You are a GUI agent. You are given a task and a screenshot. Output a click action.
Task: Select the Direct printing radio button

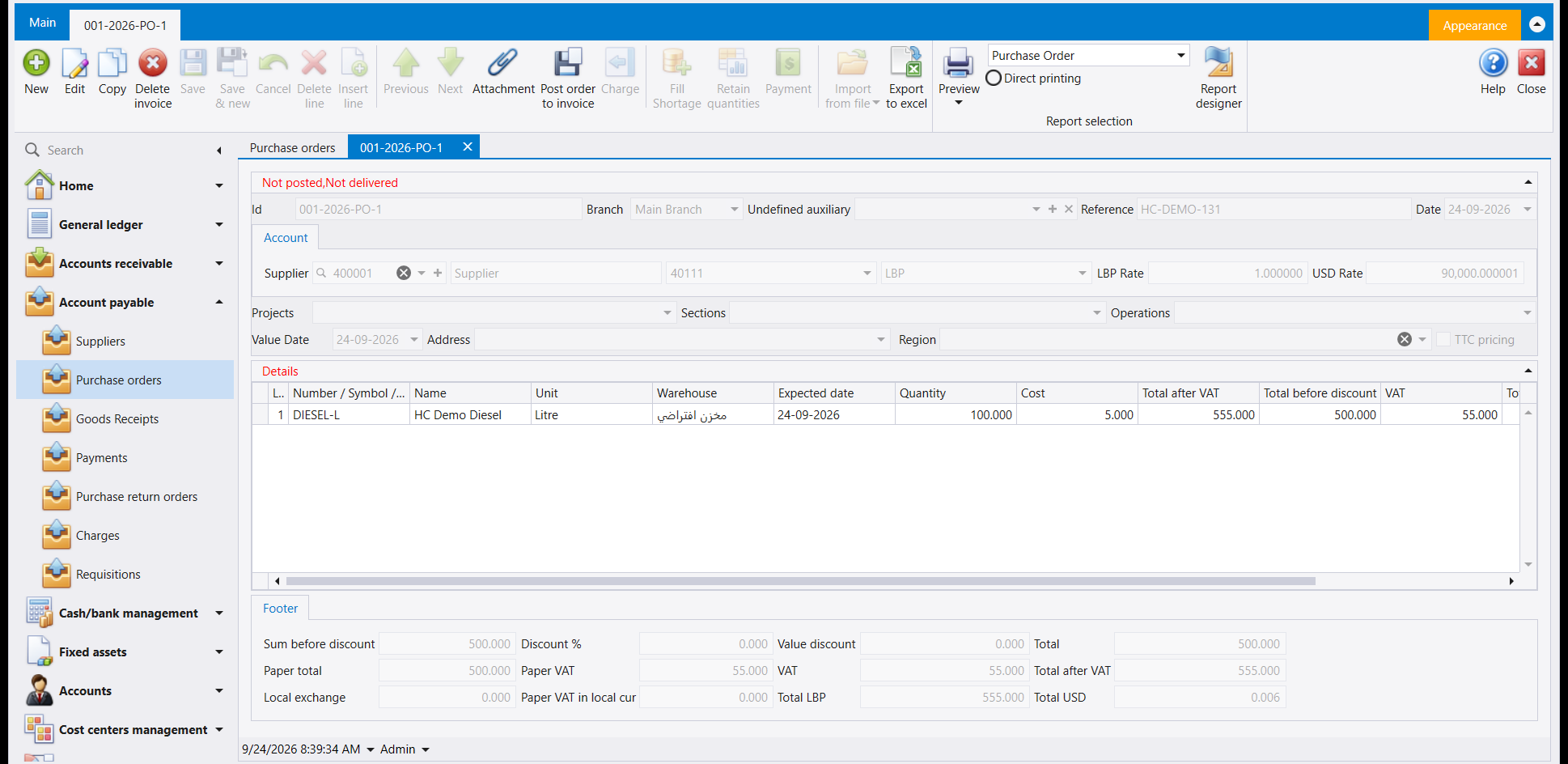pos(994,79)
